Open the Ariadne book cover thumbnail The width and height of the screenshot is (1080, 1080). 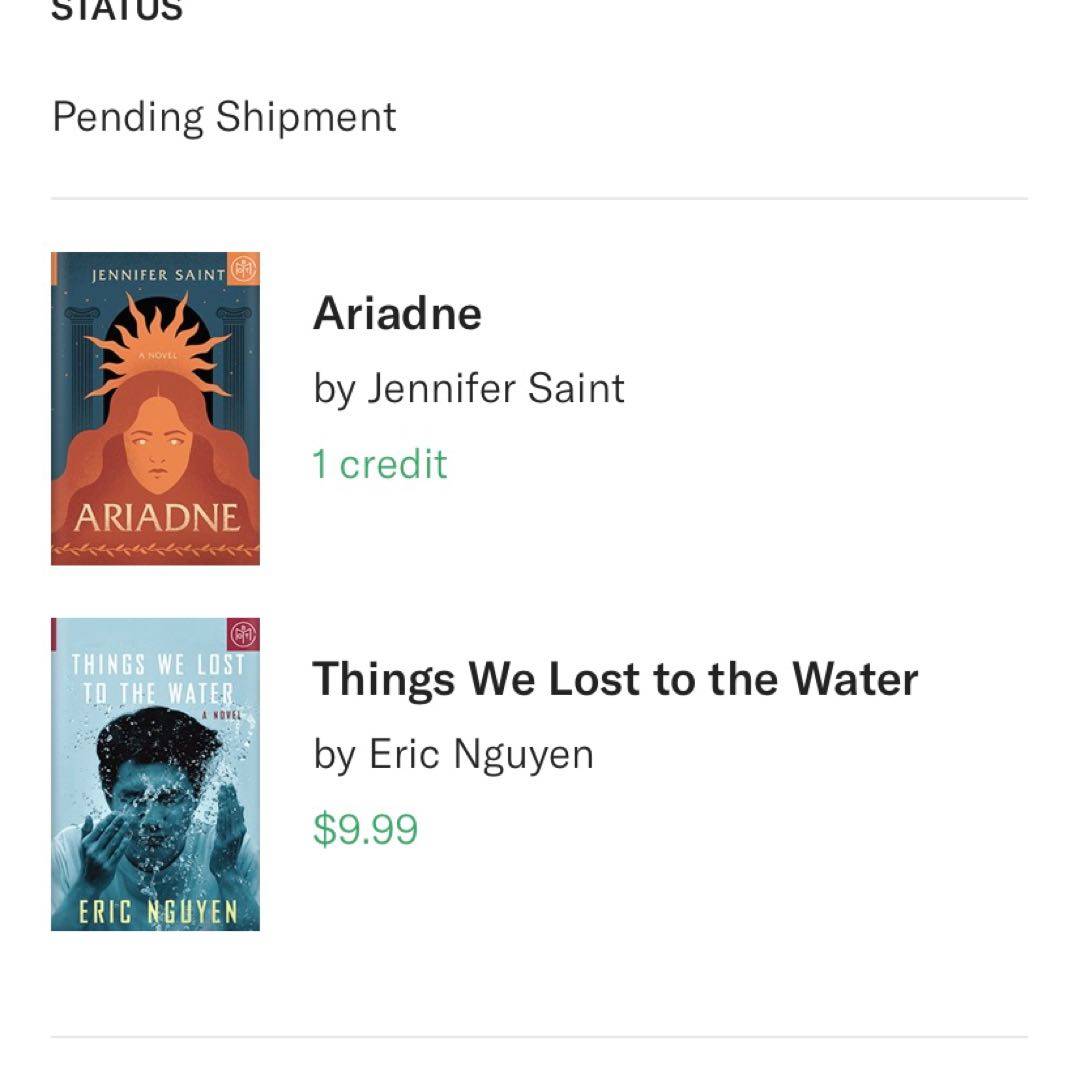click(x=155, y=408)
